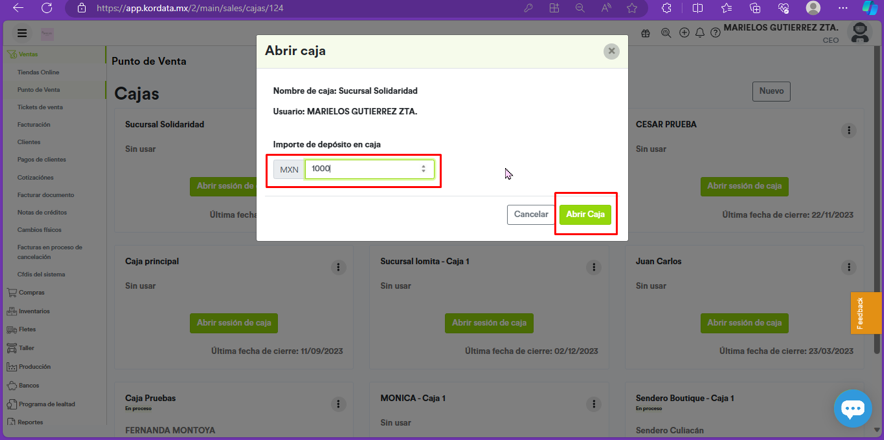This screenshot has width=884, height=440.
Task: Open the chat support bubble
Action: point(852,408)
